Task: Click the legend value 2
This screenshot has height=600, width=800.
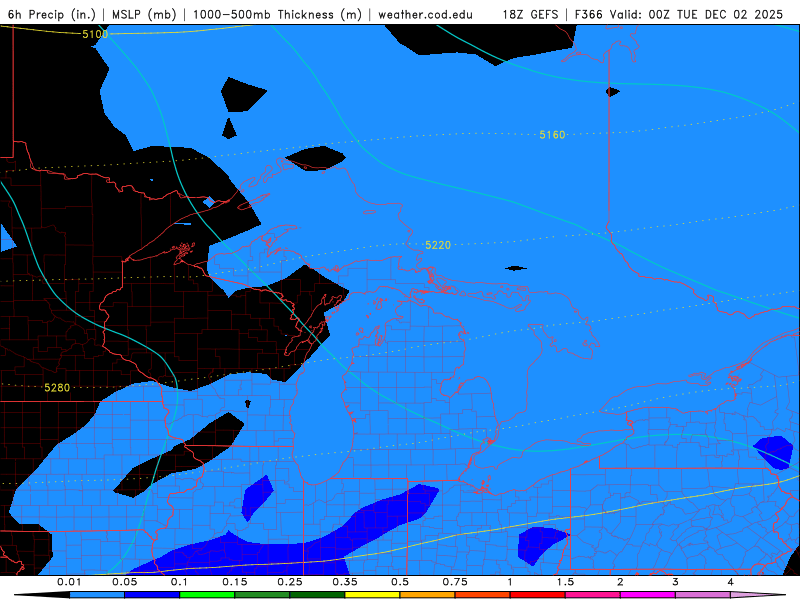Action: click(x=620, y=582)
